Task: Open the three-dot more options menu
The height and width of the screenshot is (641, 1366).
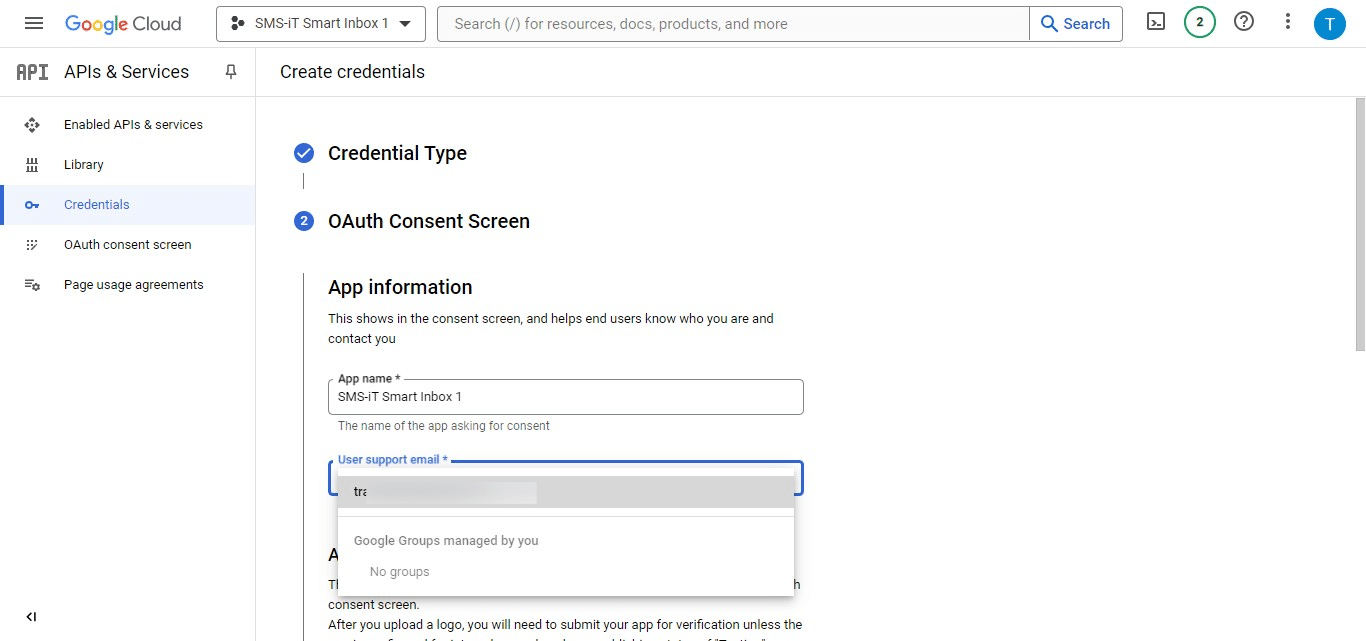Action: [x=1287, y=21]
